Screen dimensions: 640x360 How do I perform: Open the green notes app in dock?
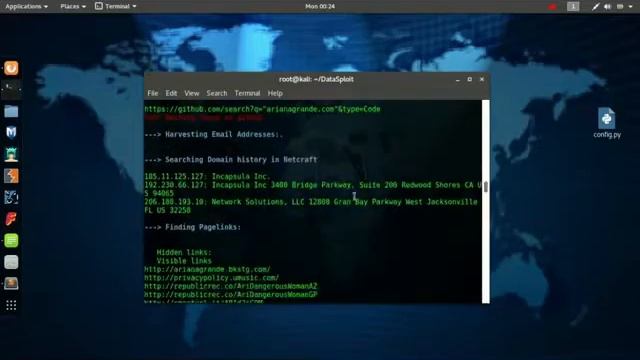point(11,241)
